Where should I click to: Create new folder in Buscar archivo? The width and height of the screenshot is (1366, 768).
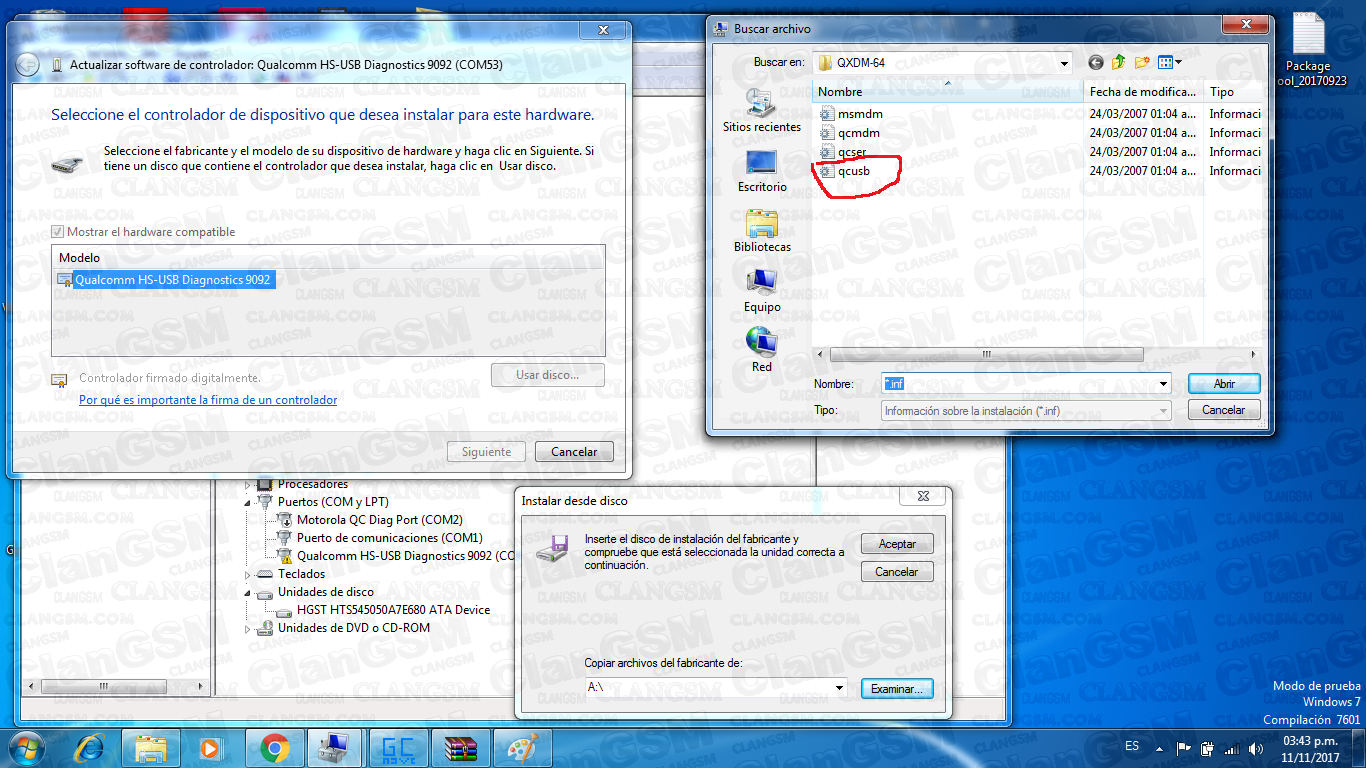click(1141, 62)
